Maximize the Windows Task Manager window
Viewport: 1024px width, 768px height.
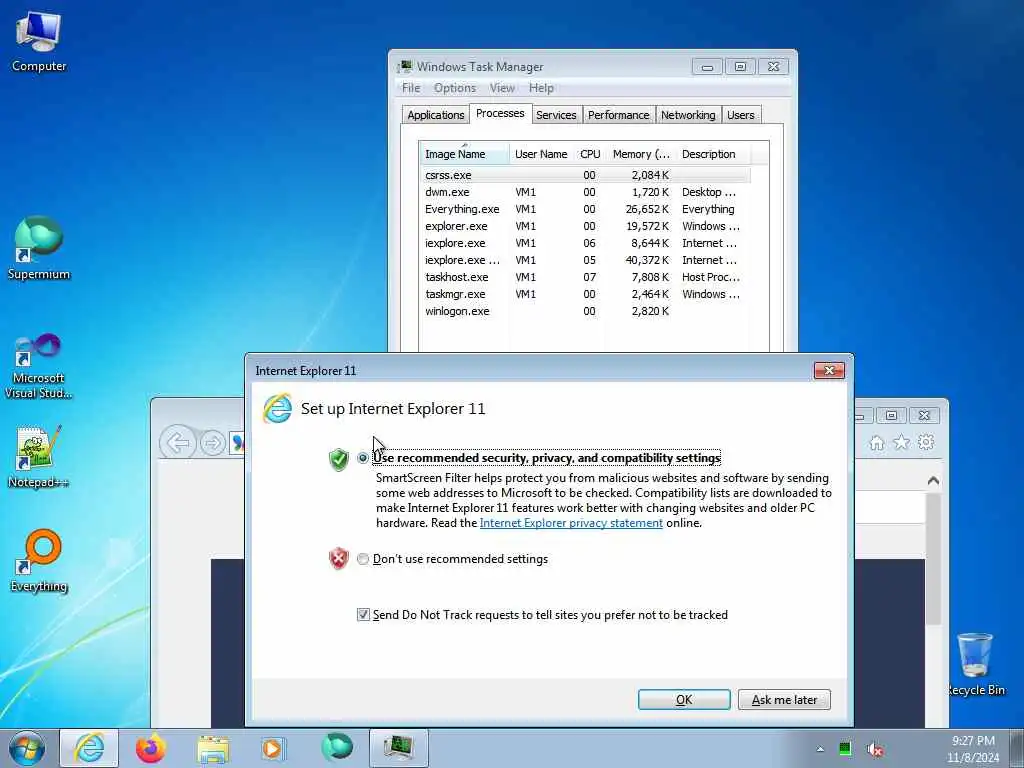(x=740, y=67)
